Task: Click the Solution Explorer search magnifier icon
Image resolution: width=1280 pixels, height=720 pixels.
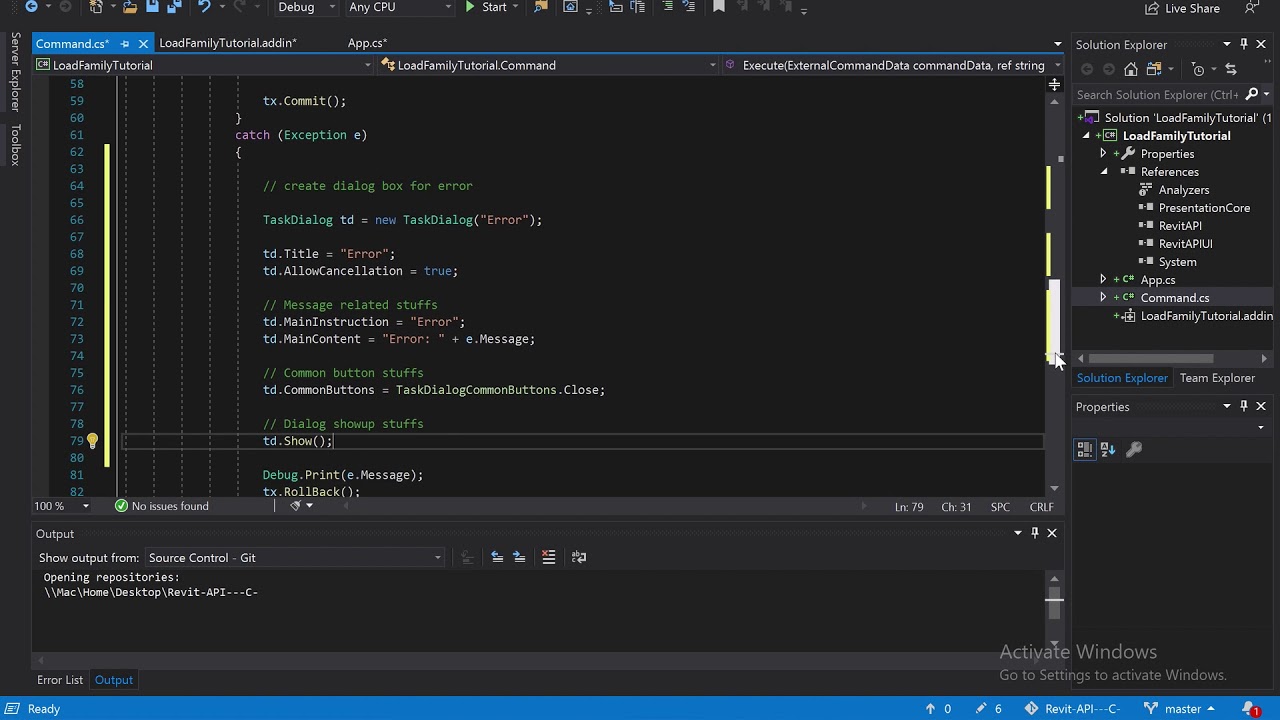Action: point(1251,95)
